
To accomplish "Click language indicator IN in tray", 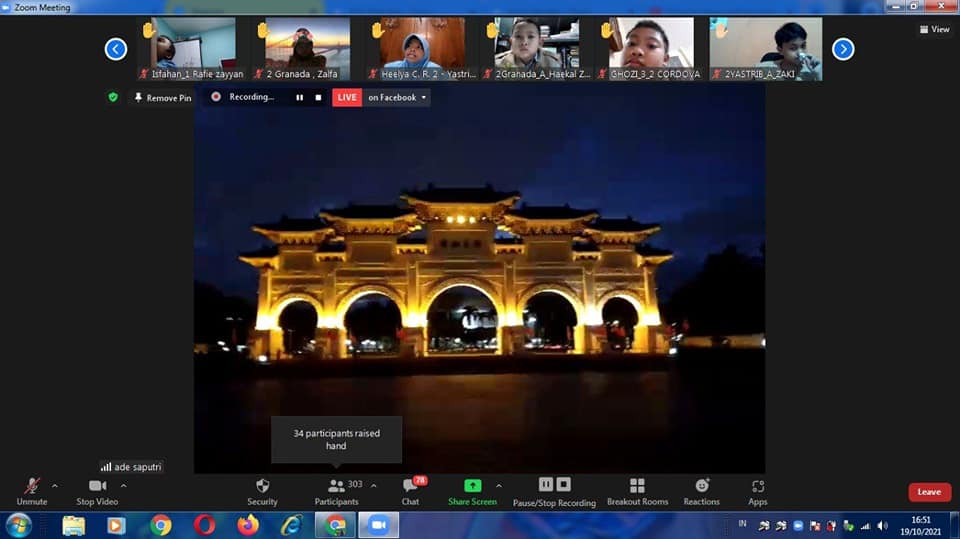I will (x=743, y=524).
